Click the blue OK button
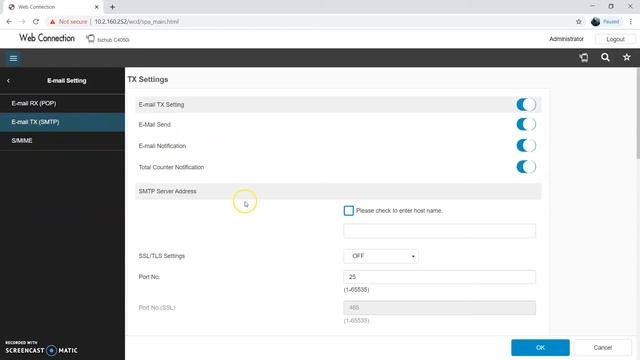The width and height of the screenshot is (640, 360). 540,347
